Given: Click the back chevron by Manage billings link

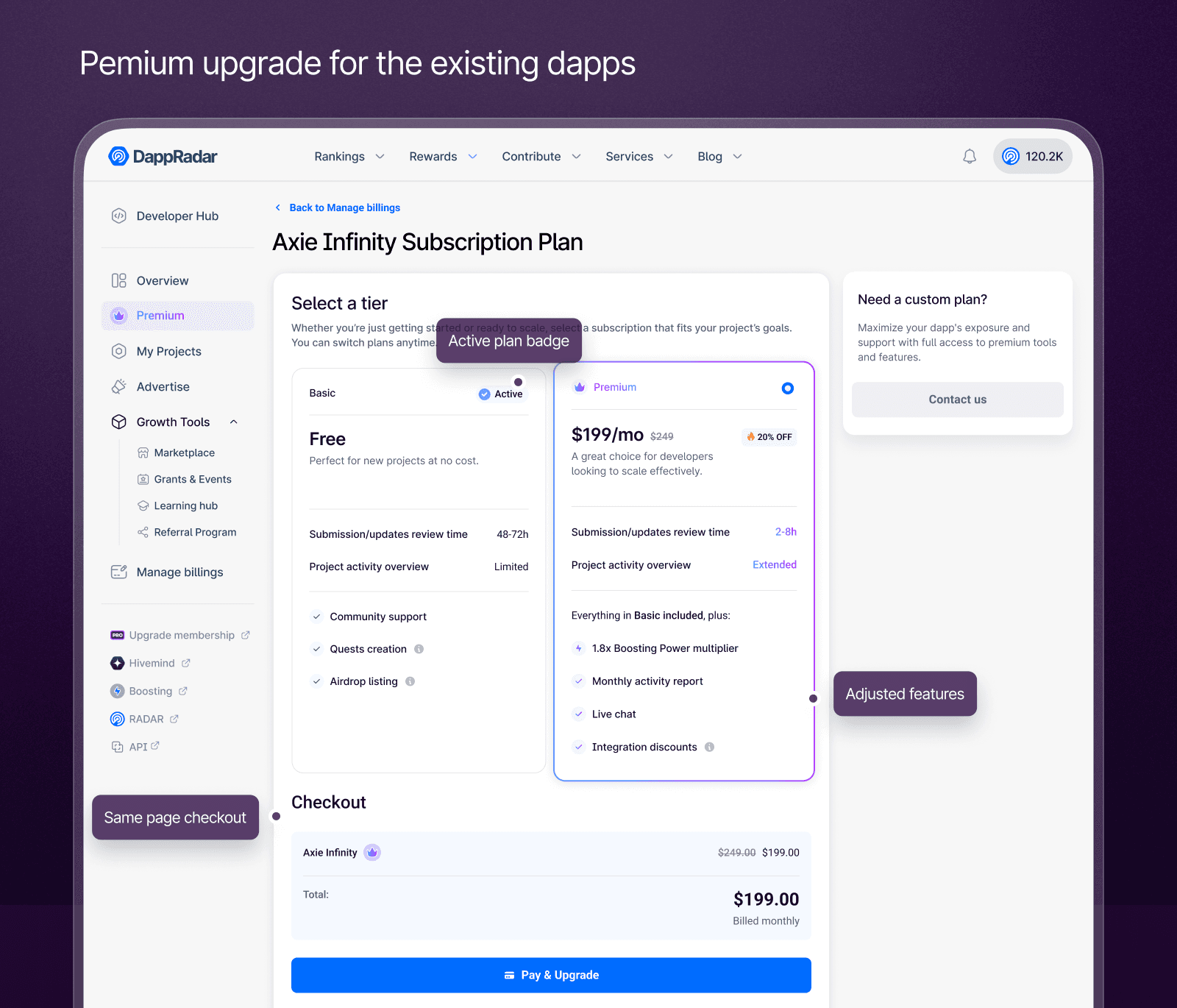Looking at the screenshot, I should [x=278, y=207].
